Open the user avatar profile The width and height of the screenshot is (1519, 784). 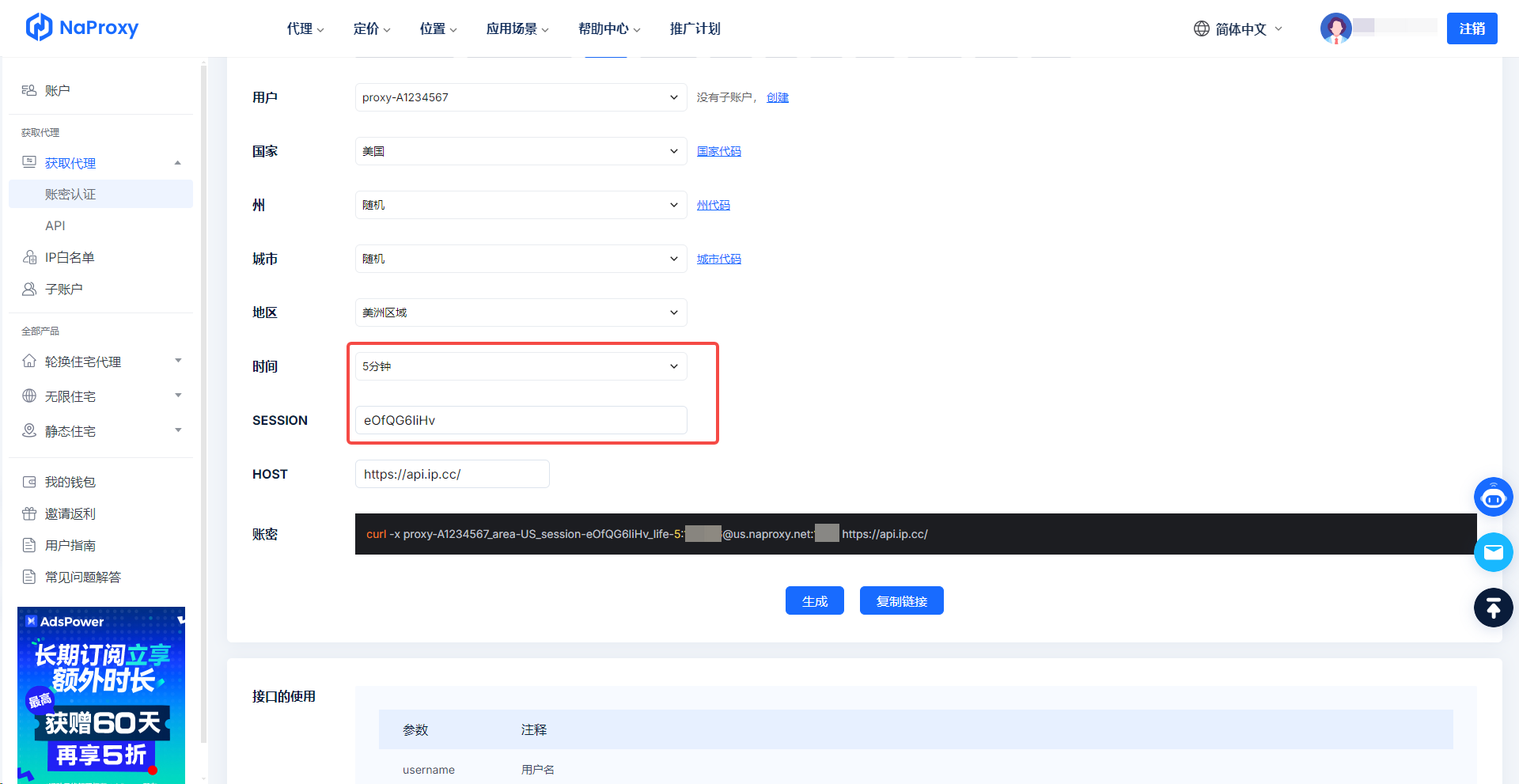1335,28
